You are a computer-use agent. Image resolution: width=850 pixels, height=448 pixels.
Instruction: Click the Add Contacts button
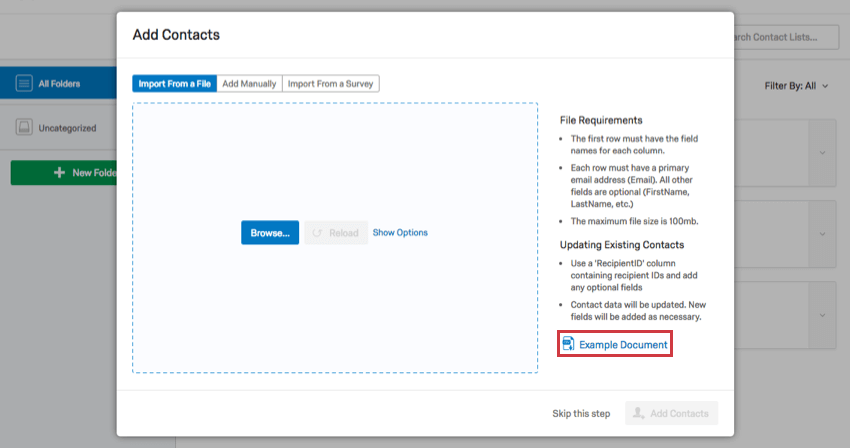(x=672, y=413)
